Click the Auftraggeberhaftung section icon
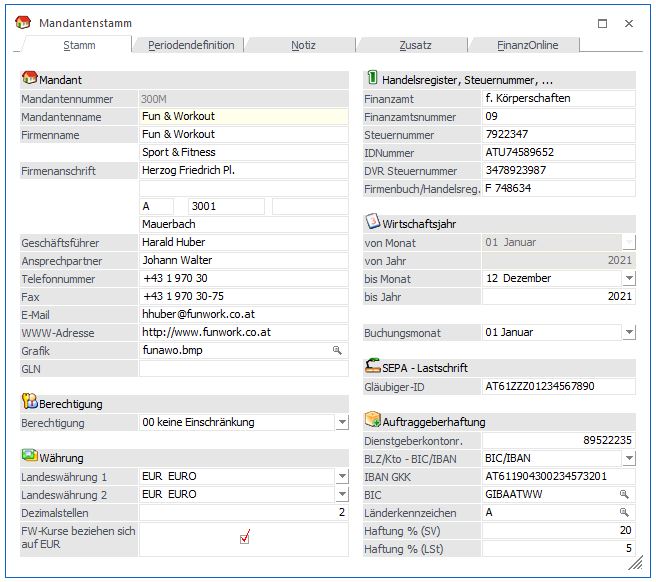This screenshot has width=656, height=582. 372,422
